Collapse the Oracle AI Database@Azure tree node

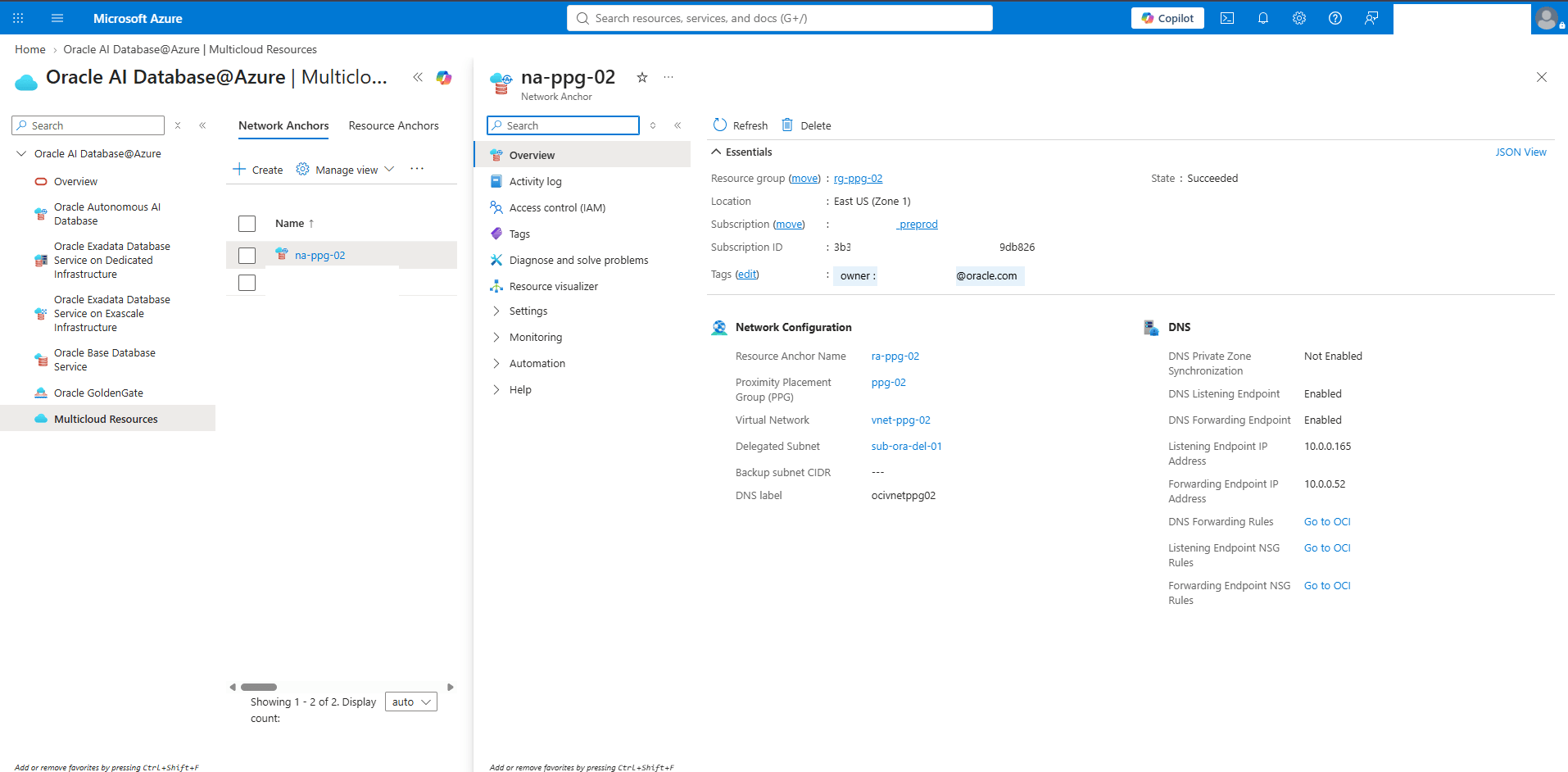pyautogui.click(x=21, y=153)
